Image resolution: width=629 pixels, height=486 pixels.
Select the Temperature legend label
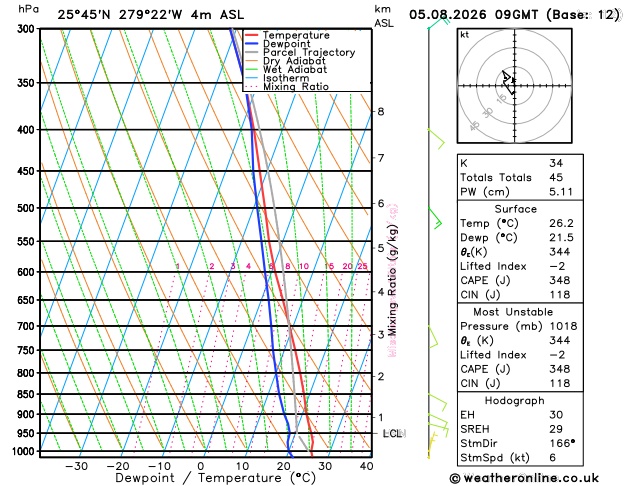296,35
